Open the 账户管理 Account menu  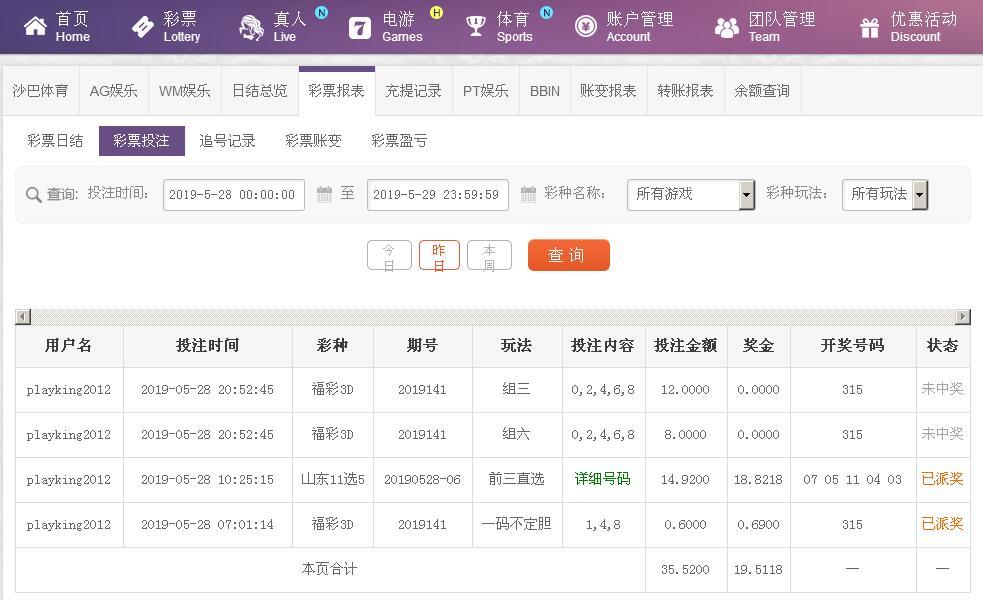click(624, 27)
